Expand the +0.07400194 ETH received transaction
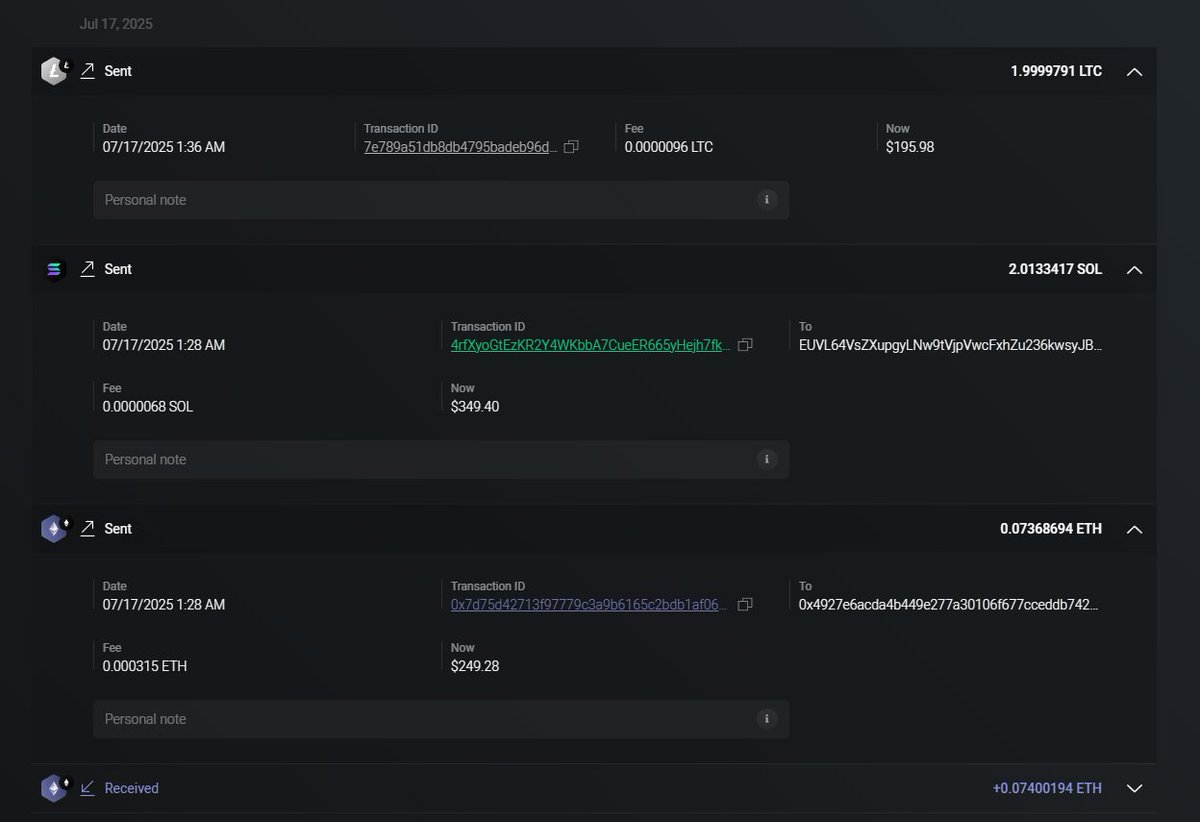 [1134, 788]
